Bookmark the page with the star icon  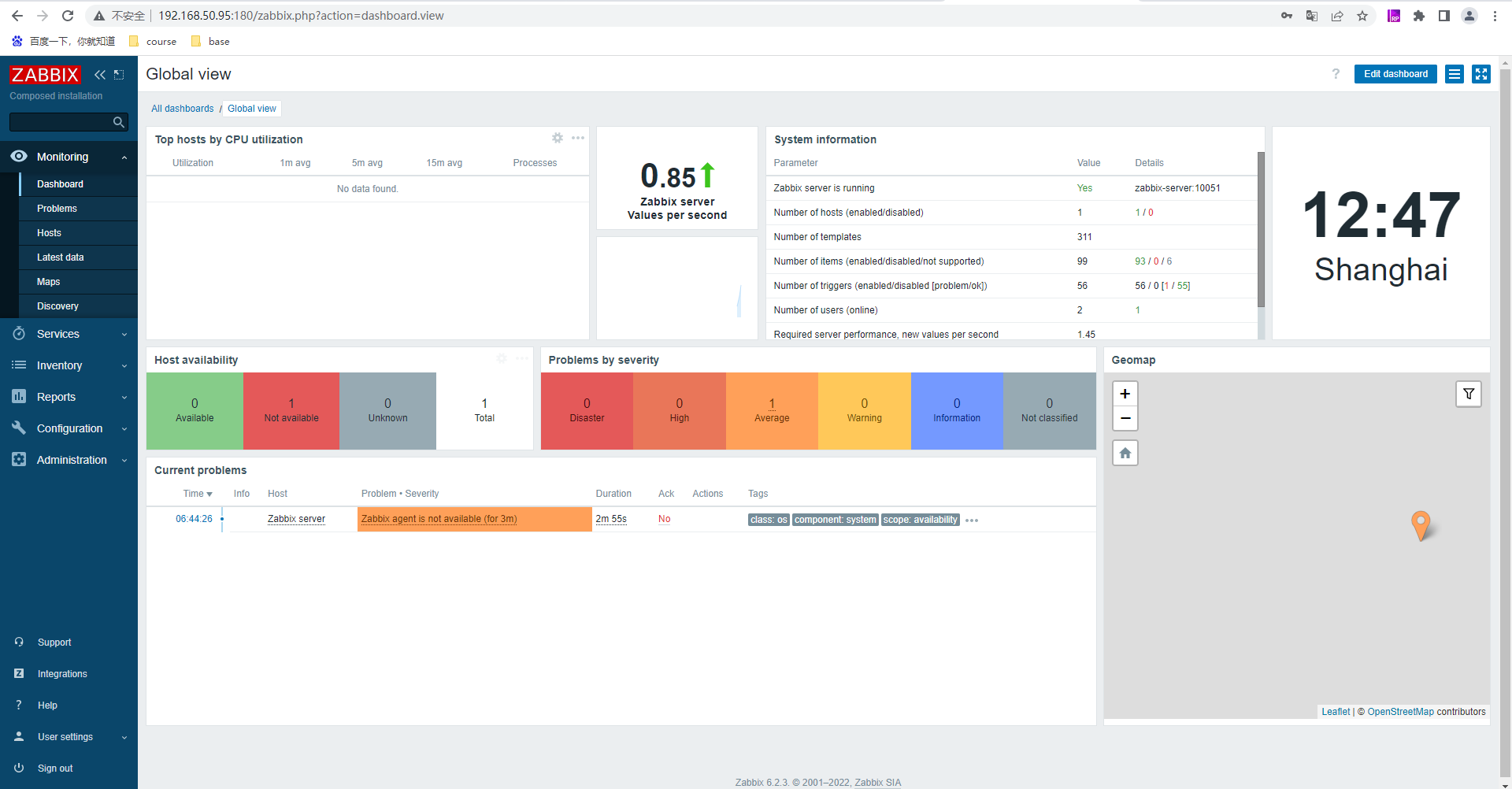[1362, 16]
